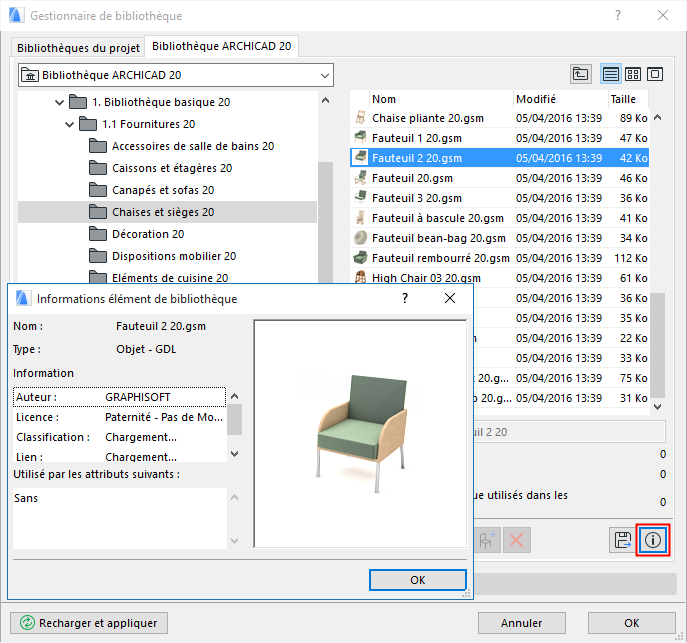Click up arrow of folder tree scrollbar
Screen dimensions: 687x643
coord(325,100)
